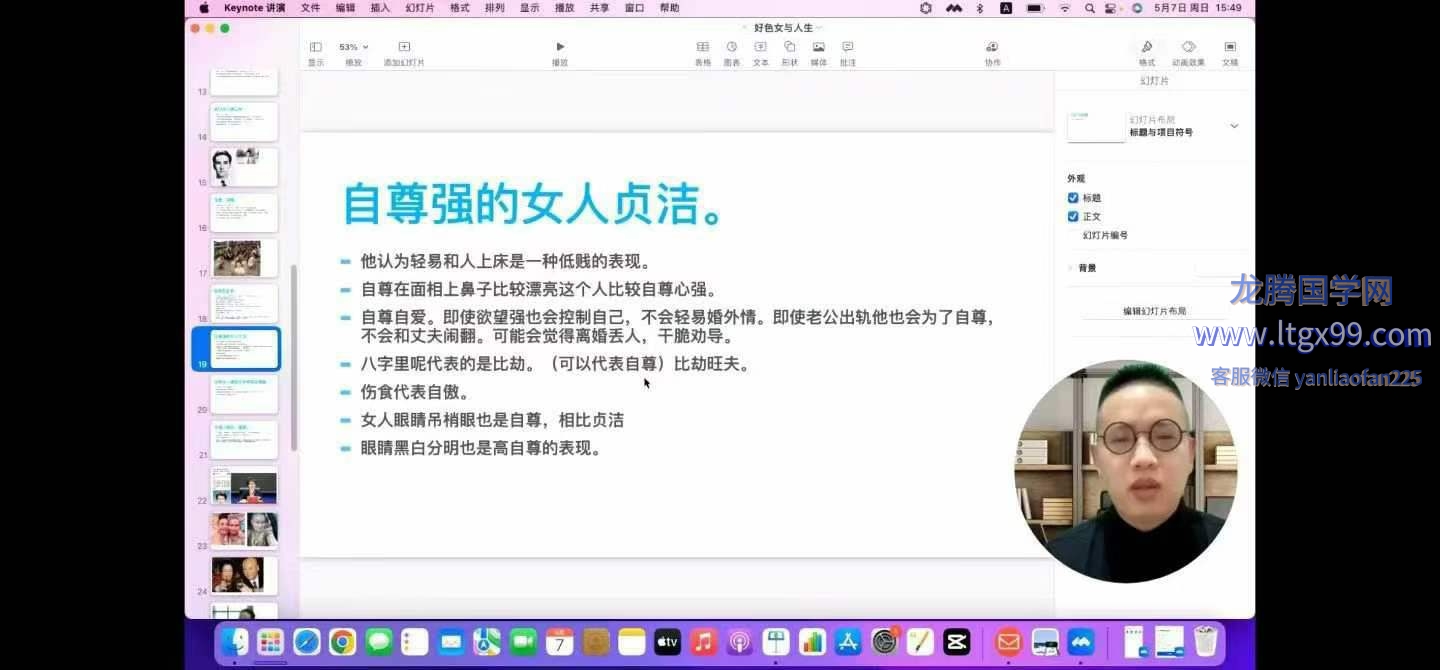Open the 插入 menu in menu bar

click(380, 8)
